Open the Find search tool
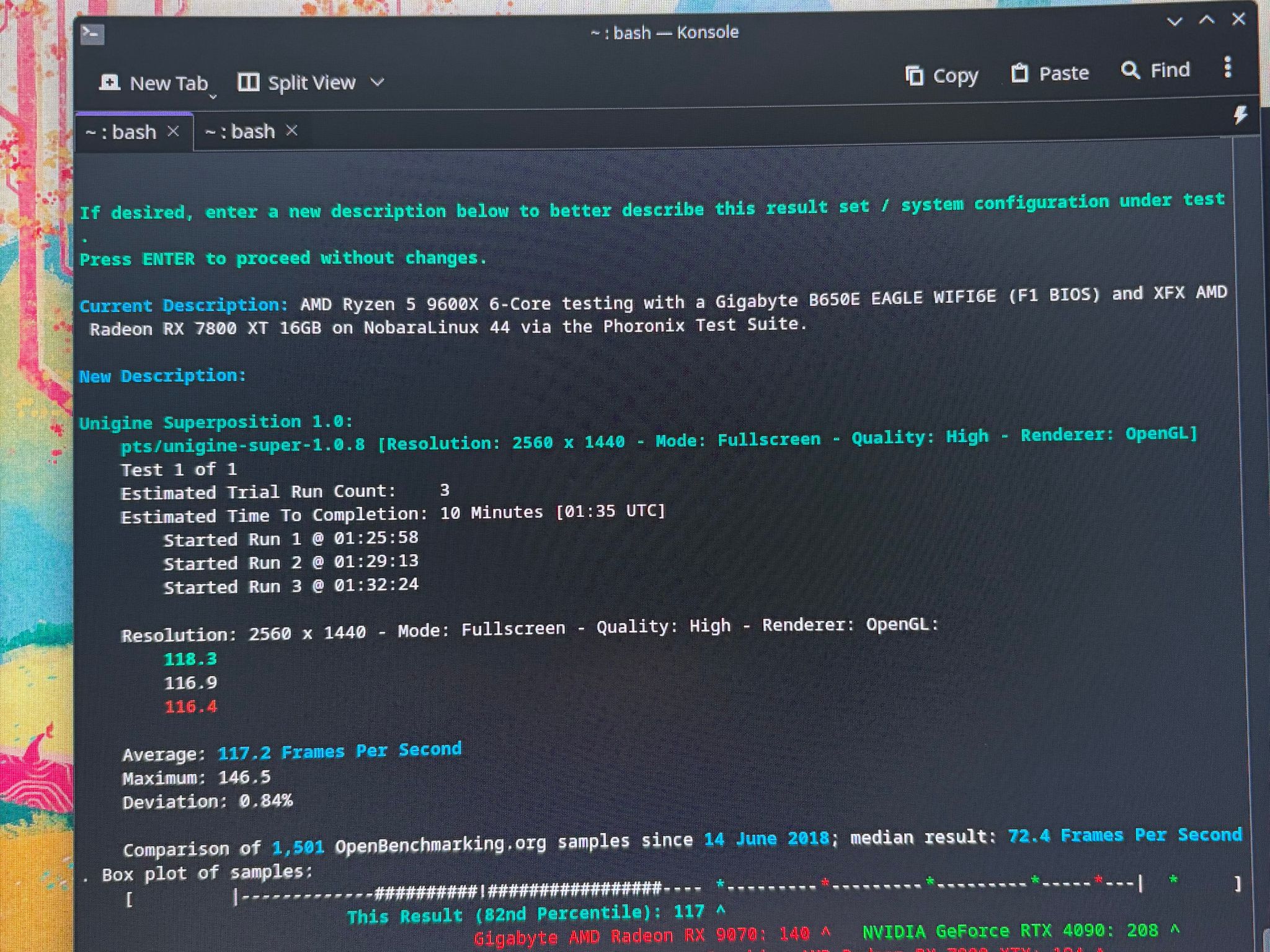 1155,70
